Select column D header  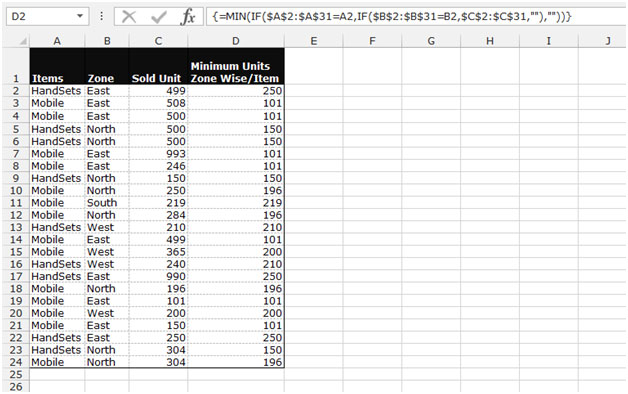[236, 41]
